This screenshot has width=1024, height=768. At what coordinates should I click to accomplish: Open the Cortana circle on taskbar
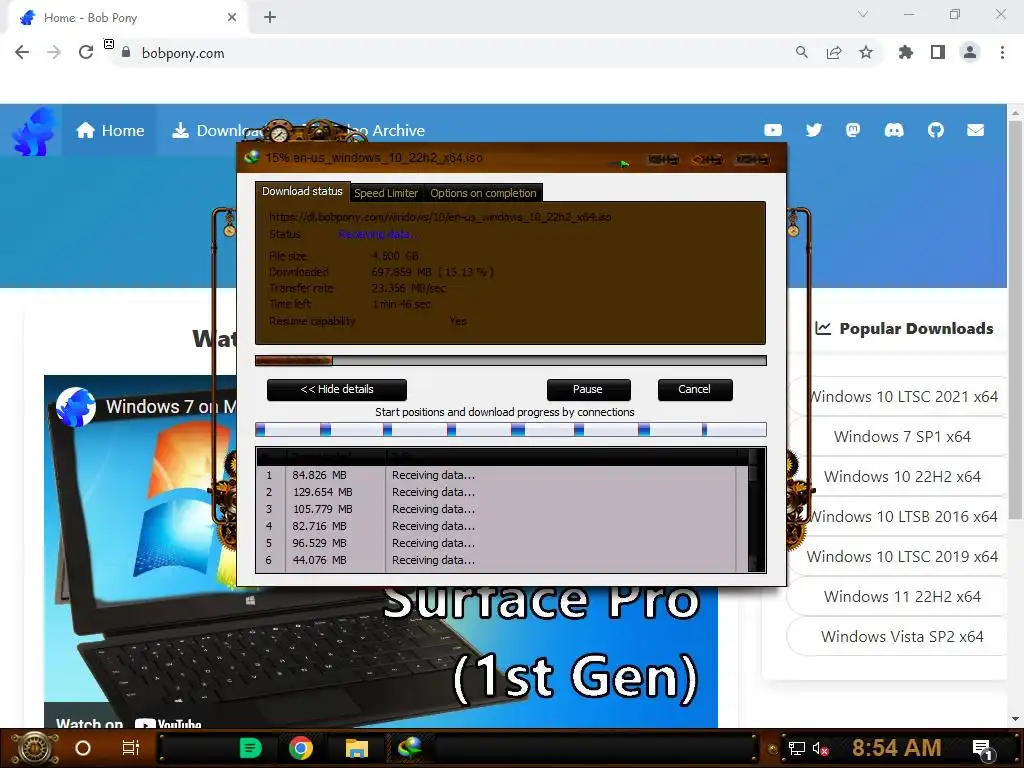(83, 748)
